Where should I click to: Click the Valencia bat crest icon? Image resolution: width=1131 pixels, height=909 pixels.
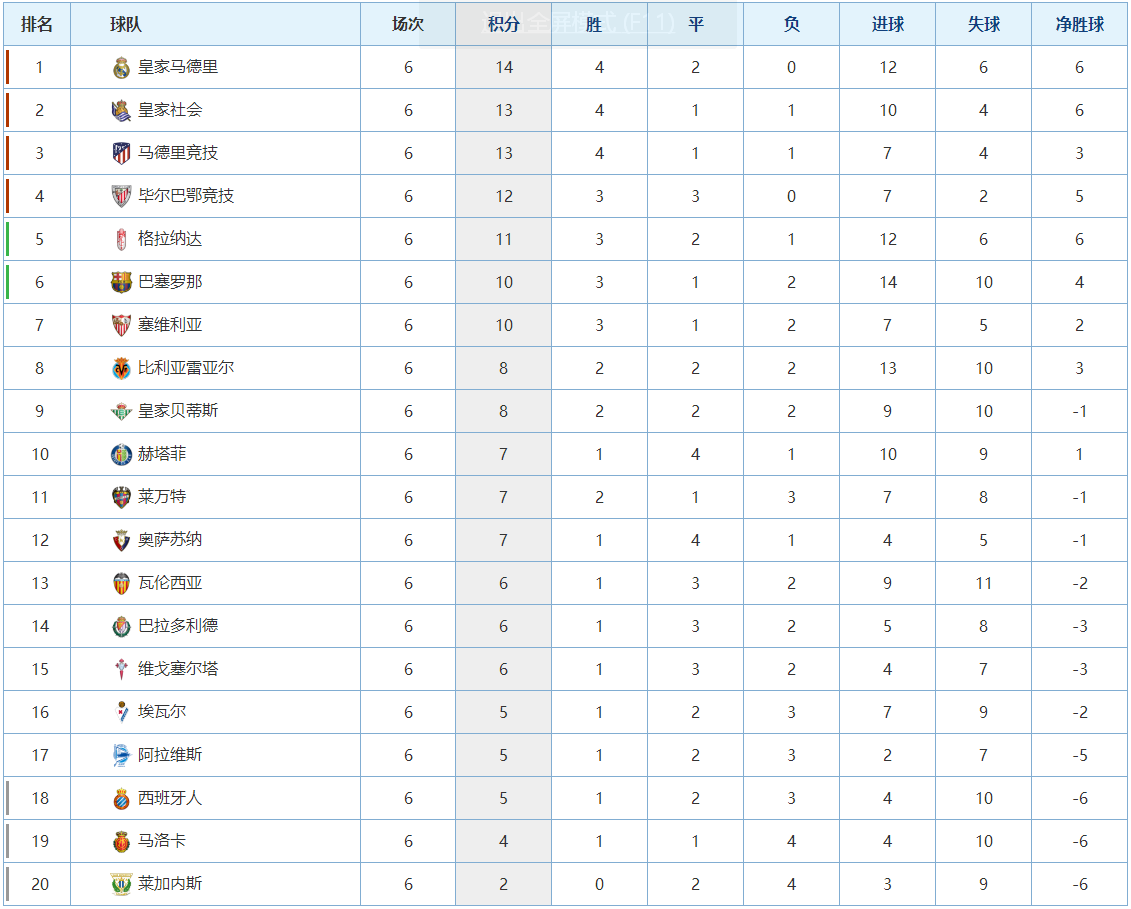tap(121, 584)
